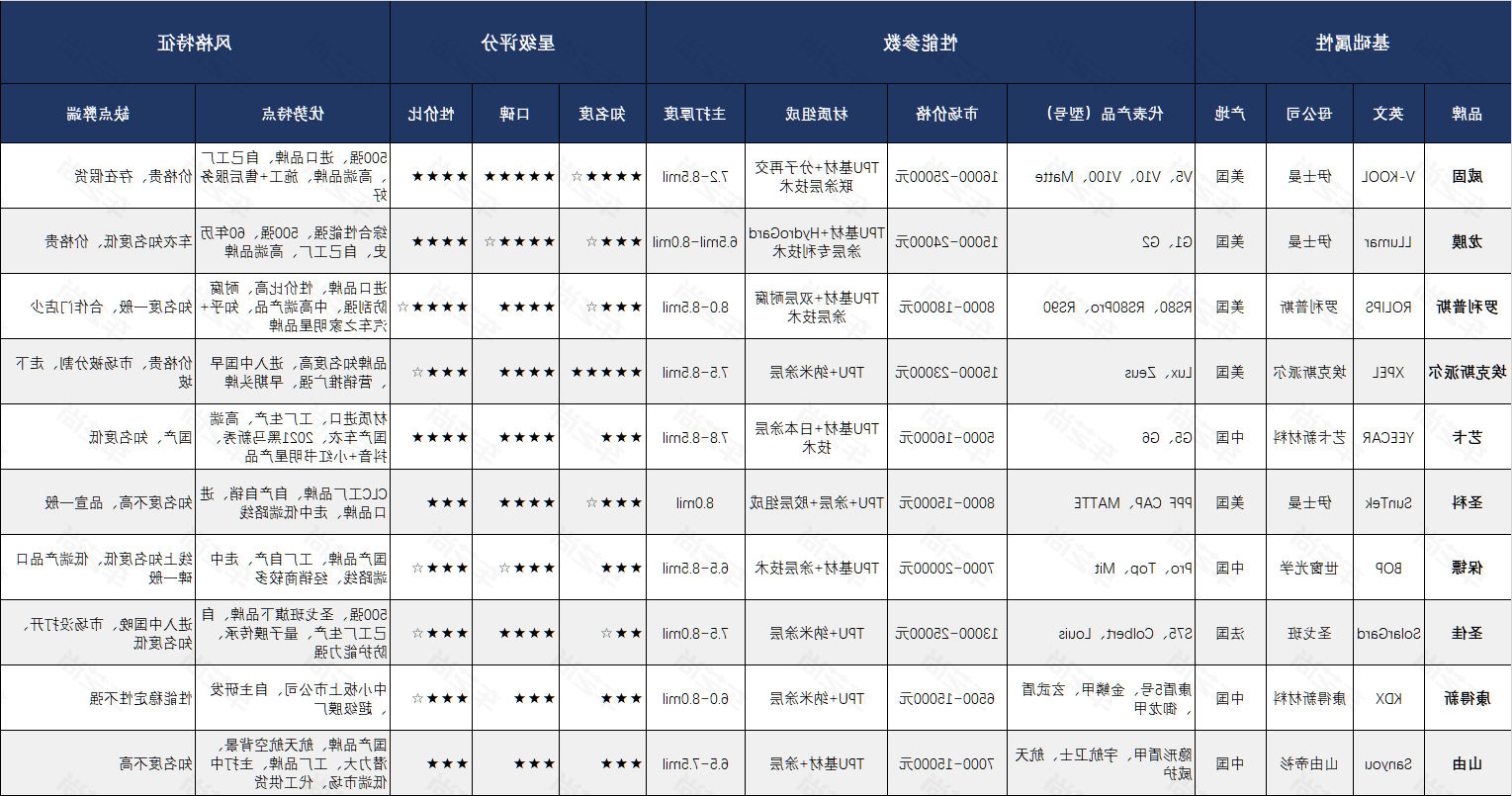1512x796 pixels.
Task: Click parent company 世窗光学
Action: click(1309, 568)
